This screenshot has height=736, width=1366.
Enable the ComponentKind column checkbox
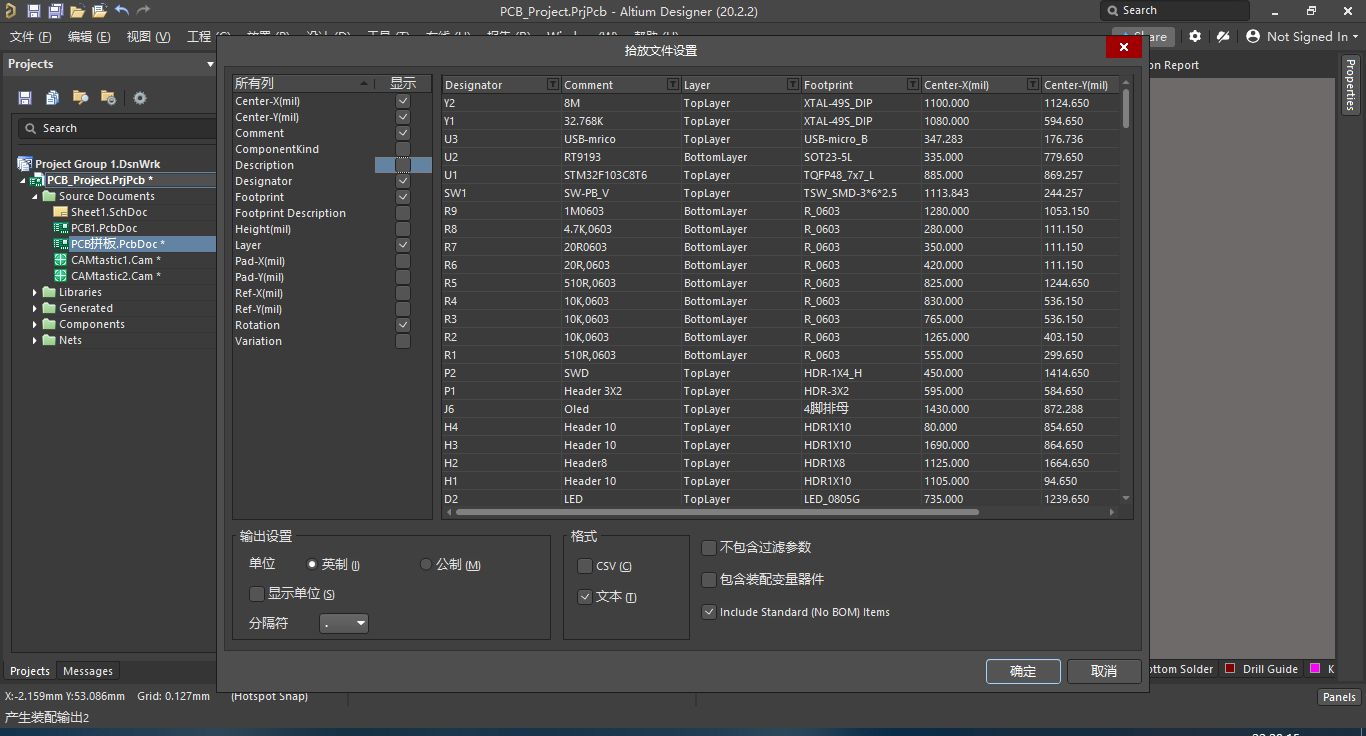click(403, 149)
